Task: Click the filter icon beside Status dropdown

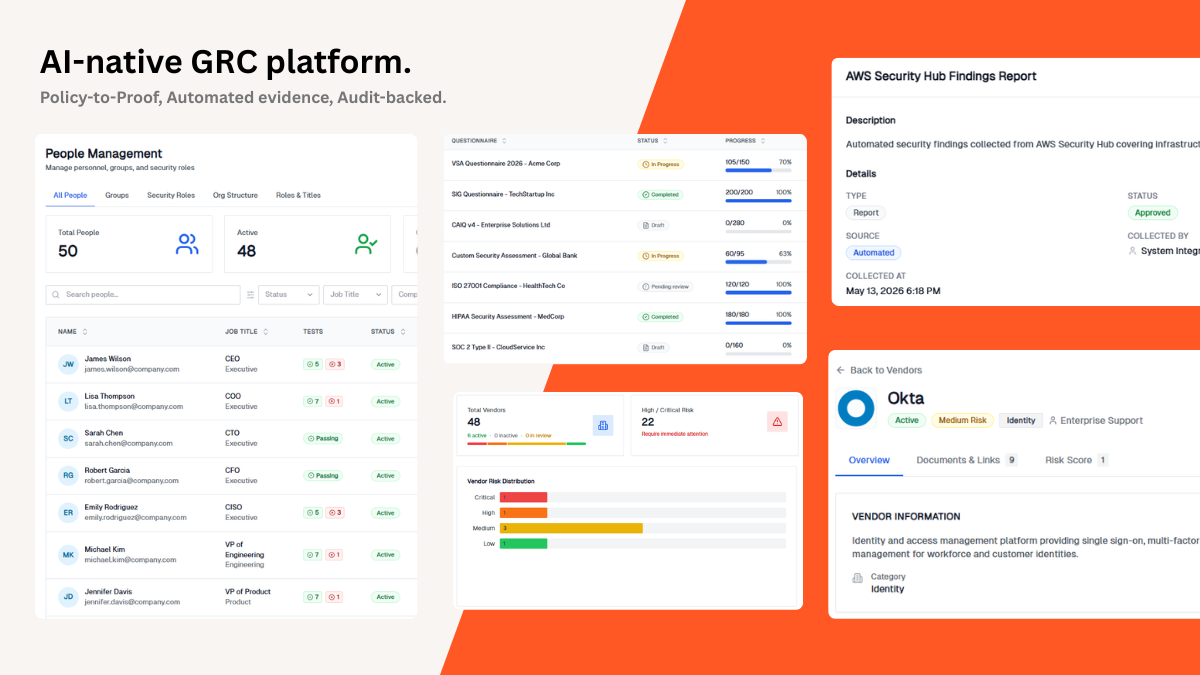Action: (251, 295)
